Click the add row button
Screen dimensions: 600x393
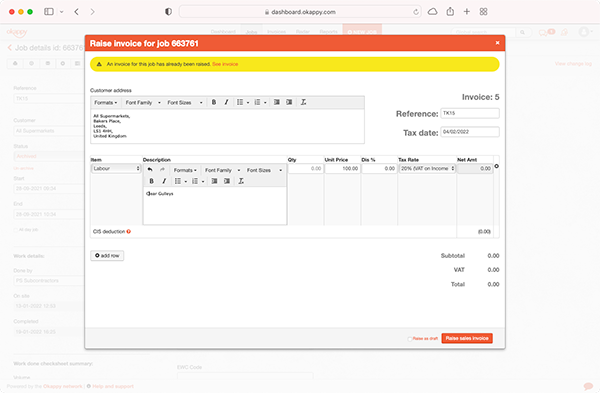[107, 255]
